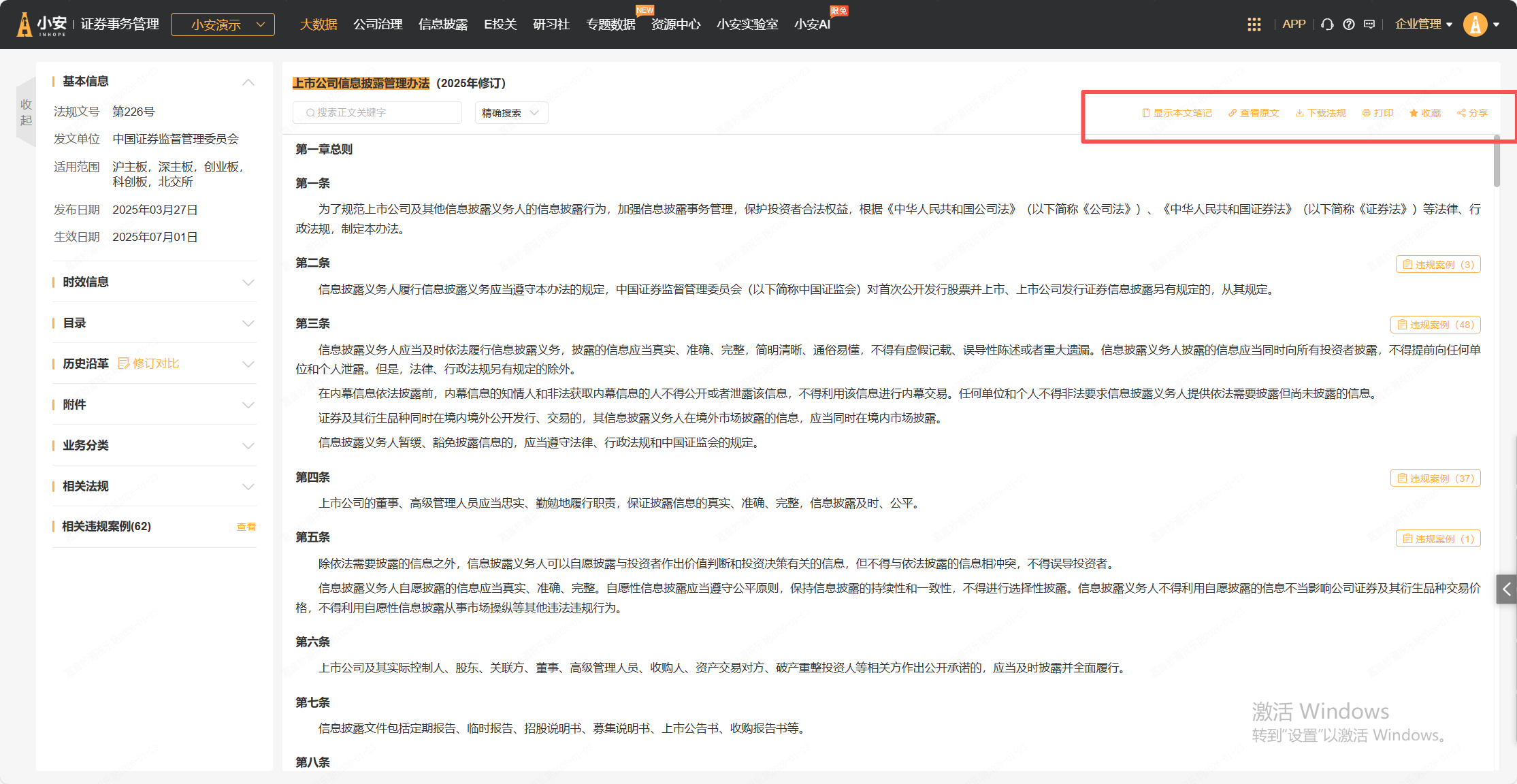Click the message feedback icon
1517x784 pixels.
(1369, 24)
